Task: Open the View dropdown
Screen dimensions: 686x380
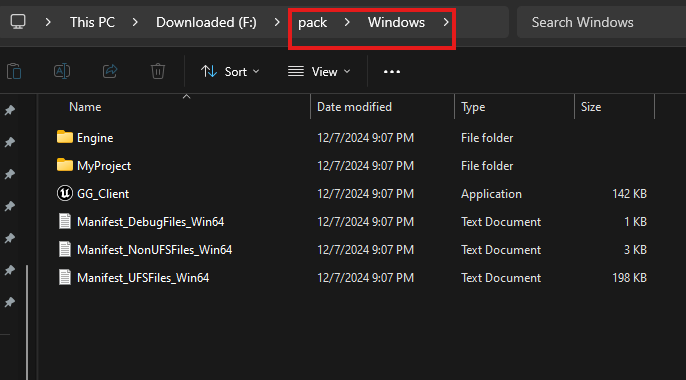Action: click(319, 72)
